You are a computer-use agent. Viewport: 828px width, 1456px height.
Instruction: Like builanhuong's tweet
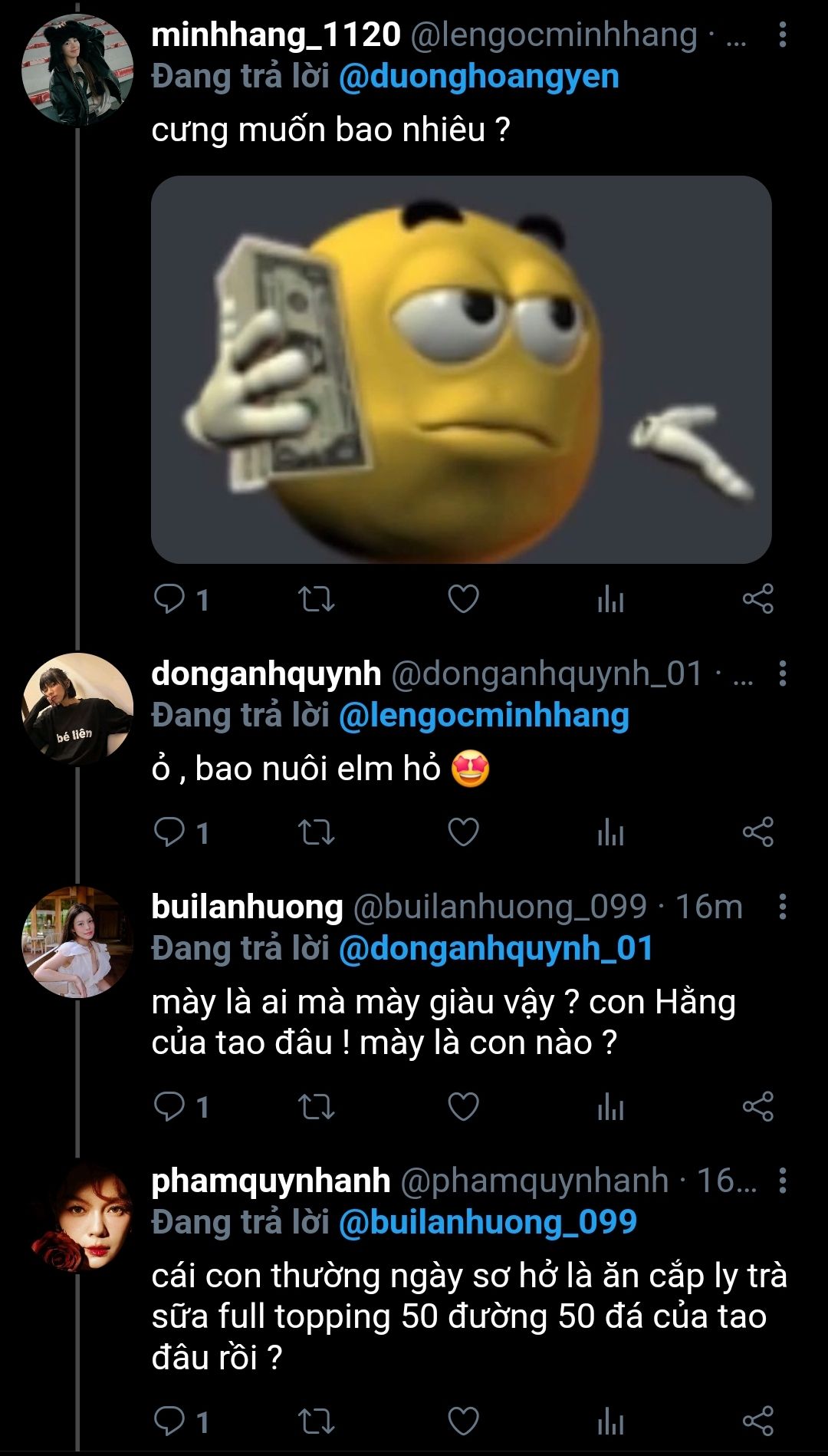[x=463, y=1107]
